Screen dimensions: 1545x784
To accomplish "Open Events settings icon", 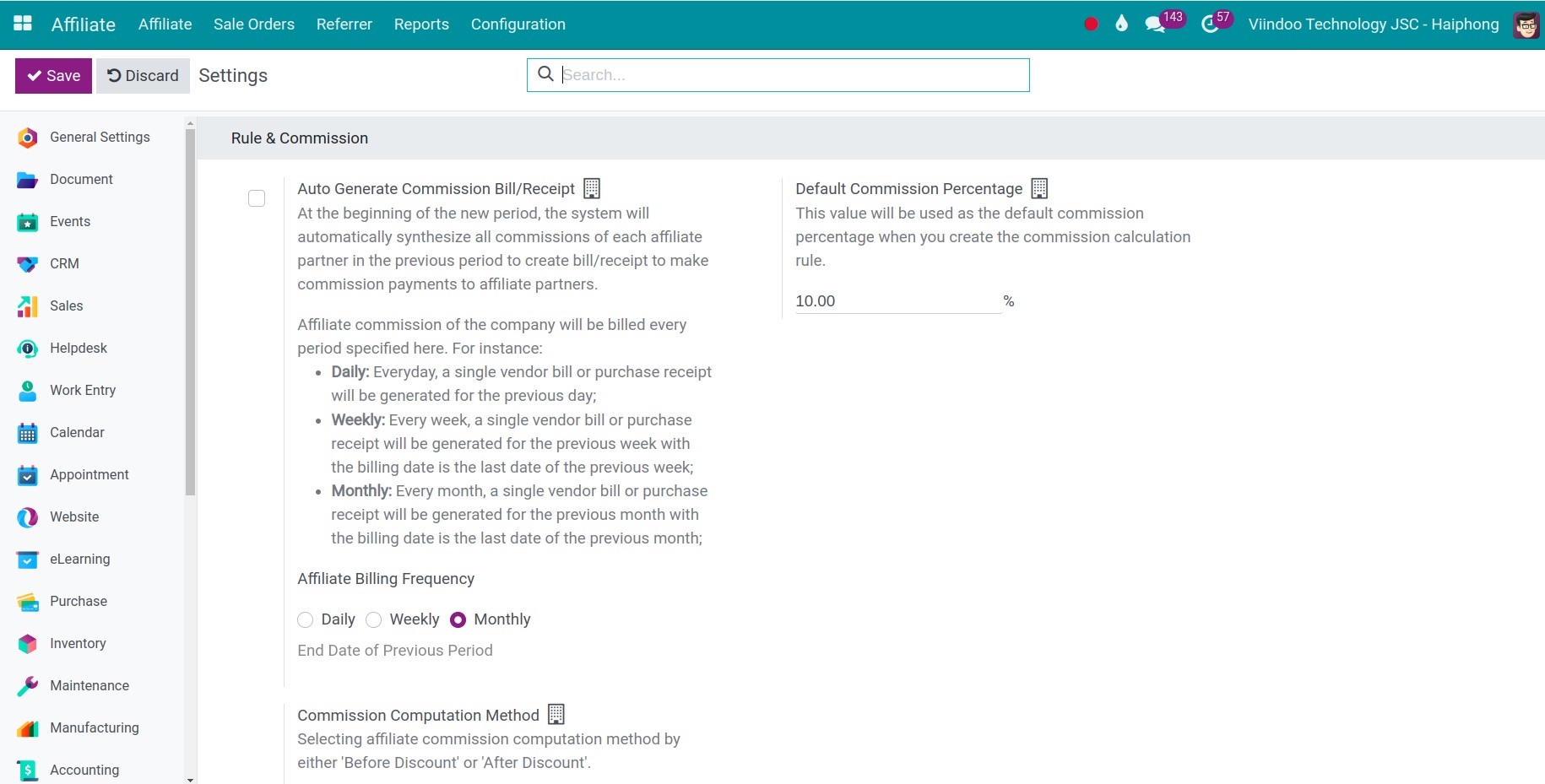I will [28, 222].
